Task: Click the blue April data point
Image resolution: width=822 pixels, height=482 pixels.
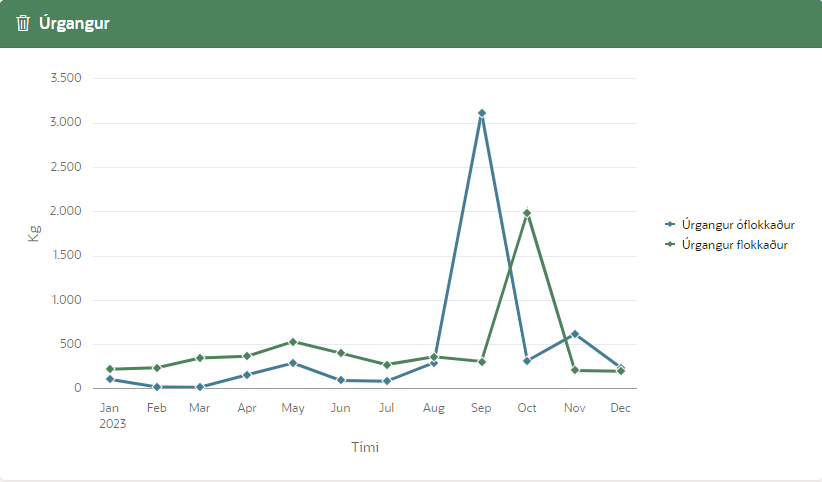Action: 246,375
